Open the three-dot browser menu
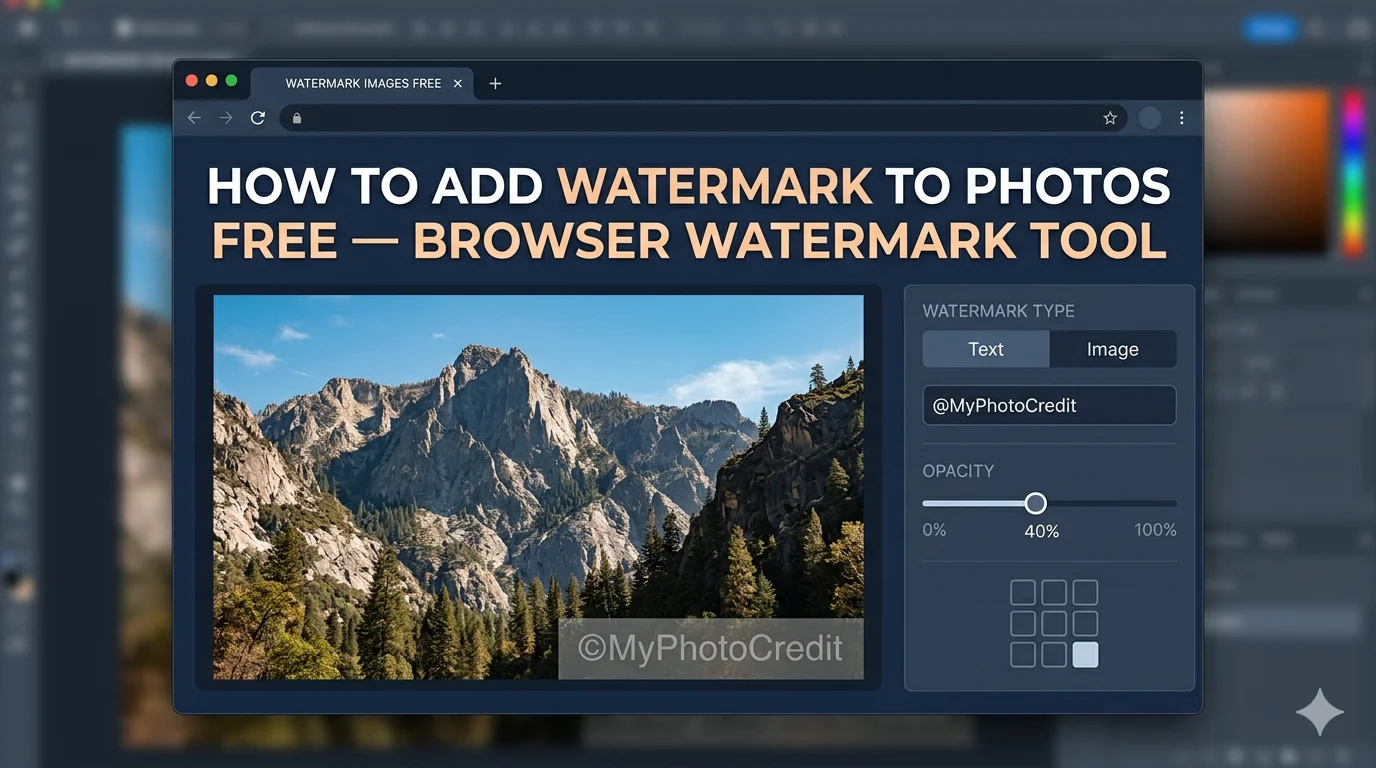 [x=1182, y=118]
